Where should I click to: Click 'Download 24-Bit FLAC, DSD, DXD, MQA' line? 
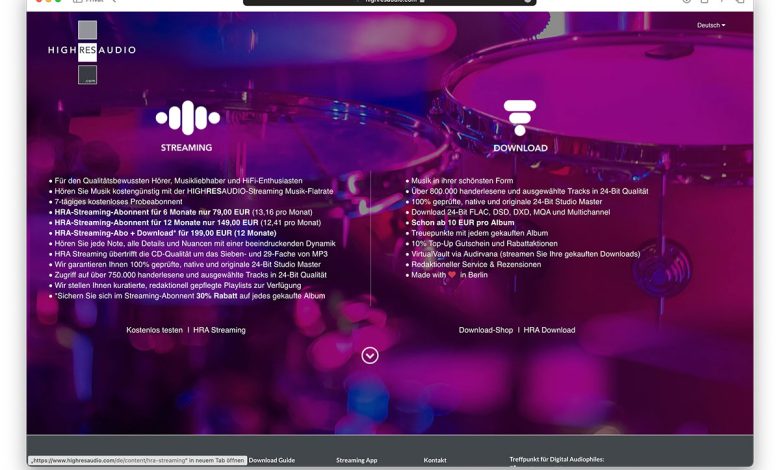click(x=510, y=212)
